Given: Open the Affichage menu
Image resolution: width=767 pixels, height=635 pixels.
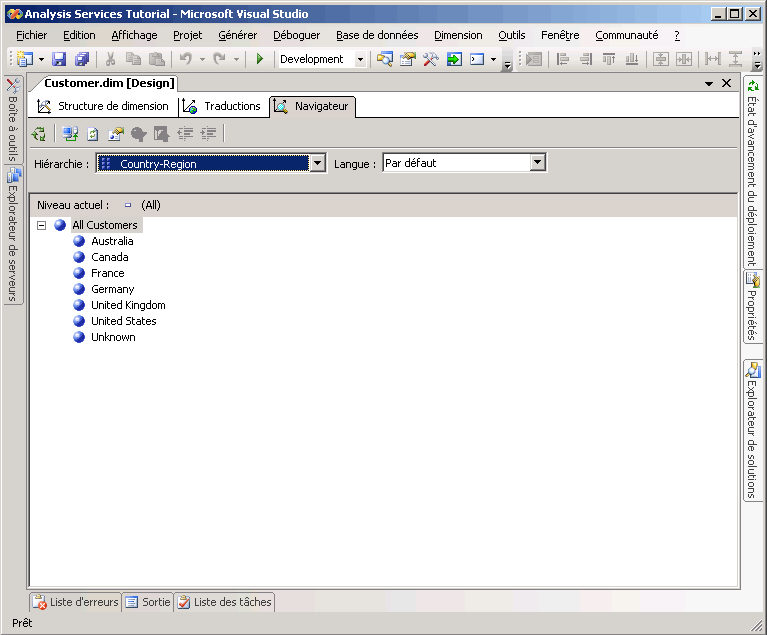Looking at the screenshot, I should 135,35.
